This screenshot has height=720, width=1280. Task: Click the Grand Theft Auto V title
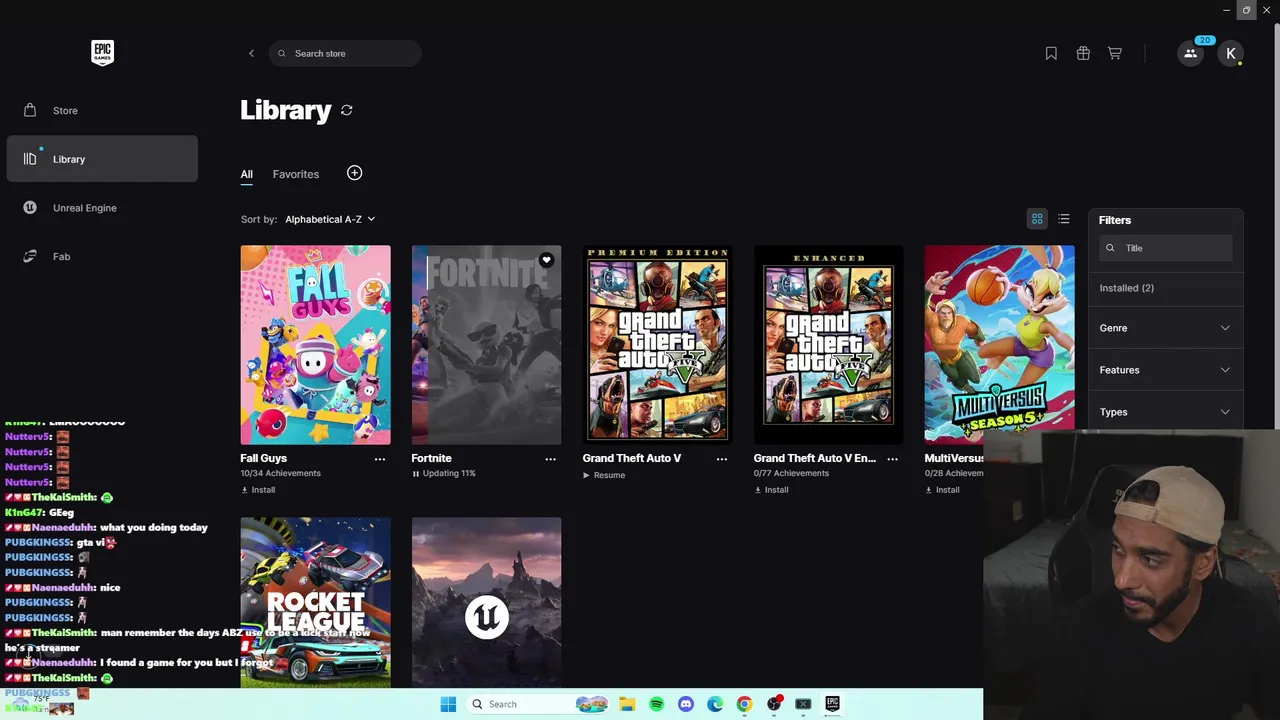point(632,458)
